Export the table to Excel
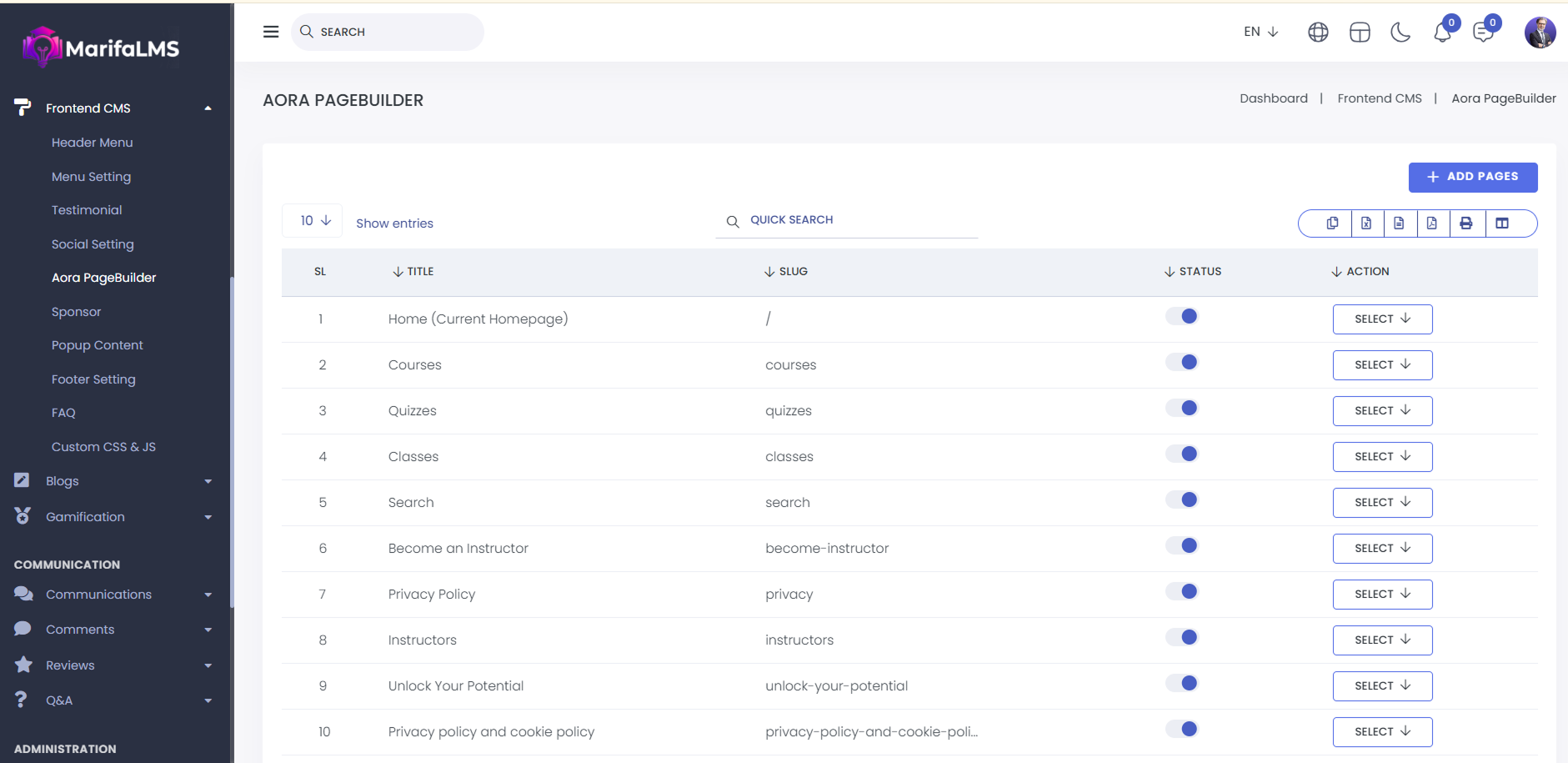 tap(1366, 223)
